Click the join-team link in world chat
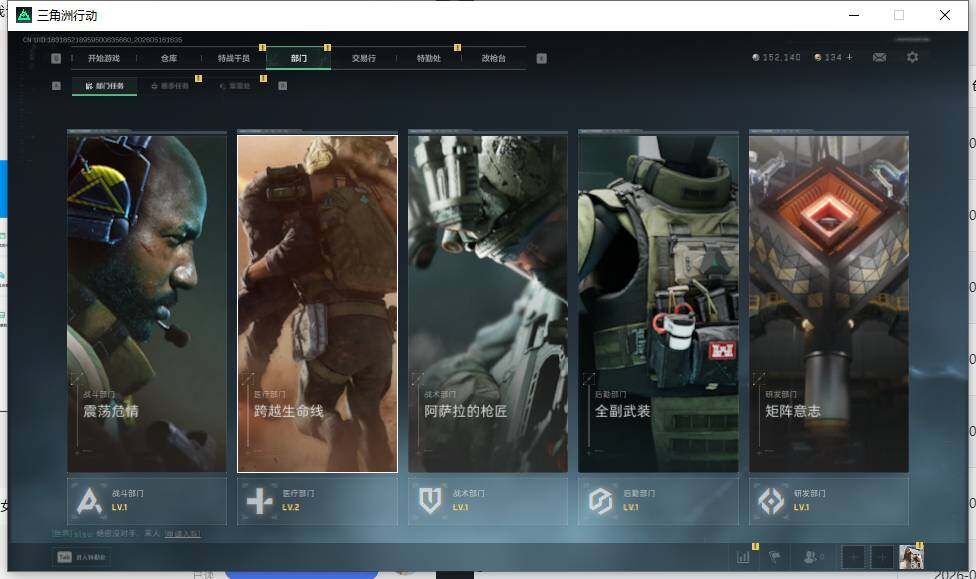Image resolution: width=976 pixels, height=579 pixels. pos(182,534)
